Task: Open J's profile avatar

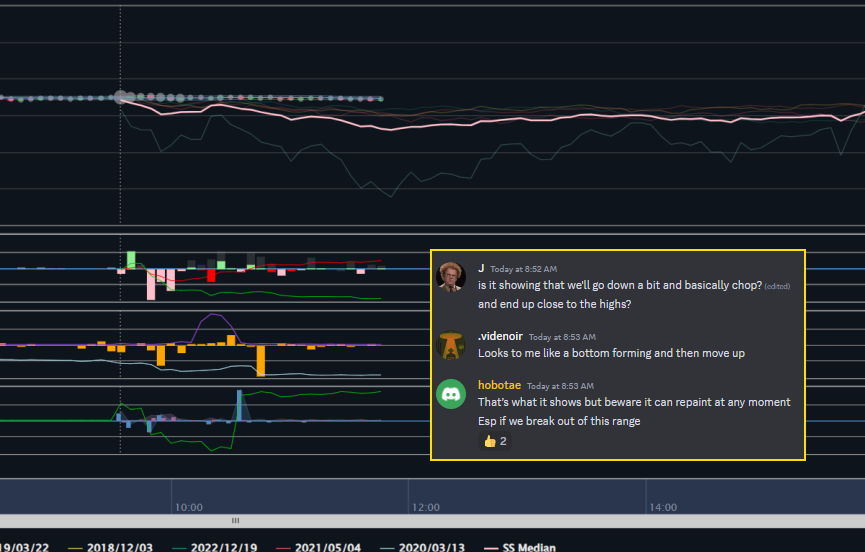Action: click(x=451, y=277)
